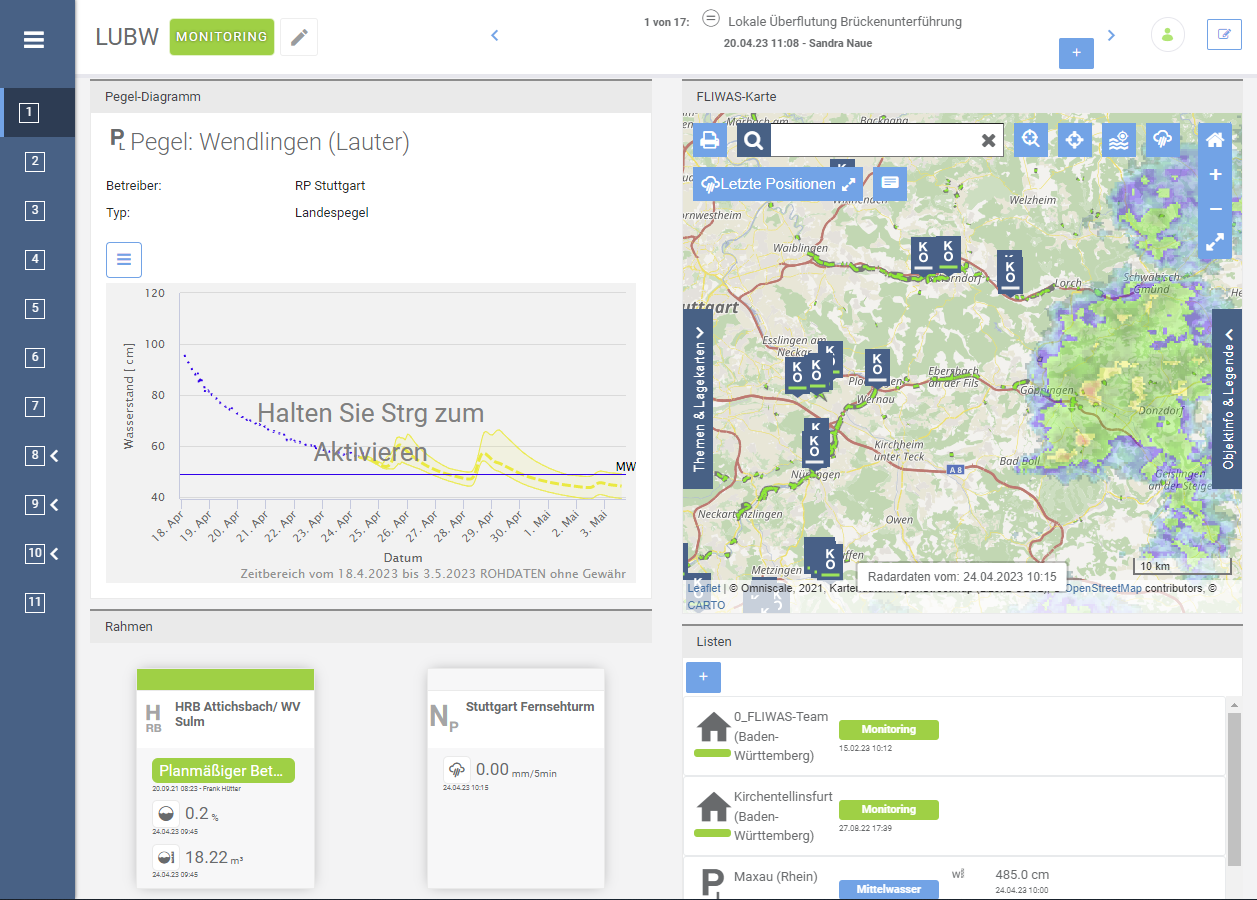Click the map search input field
Screen dimensions: 1257x900
click(x=872, y=140)
